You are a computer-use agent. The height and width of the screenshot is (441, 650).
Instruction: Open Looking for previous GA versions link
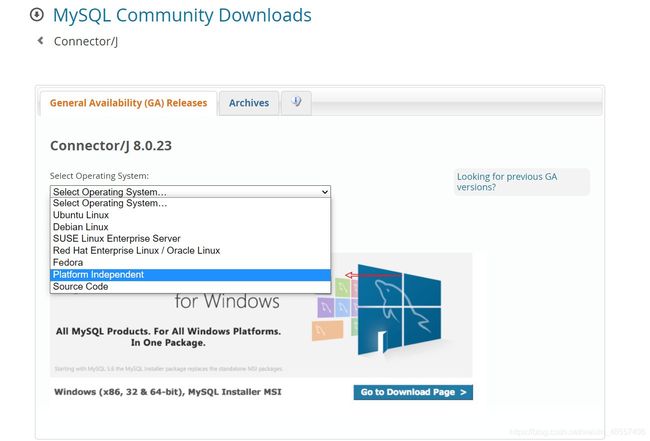[x=507, y=182]
